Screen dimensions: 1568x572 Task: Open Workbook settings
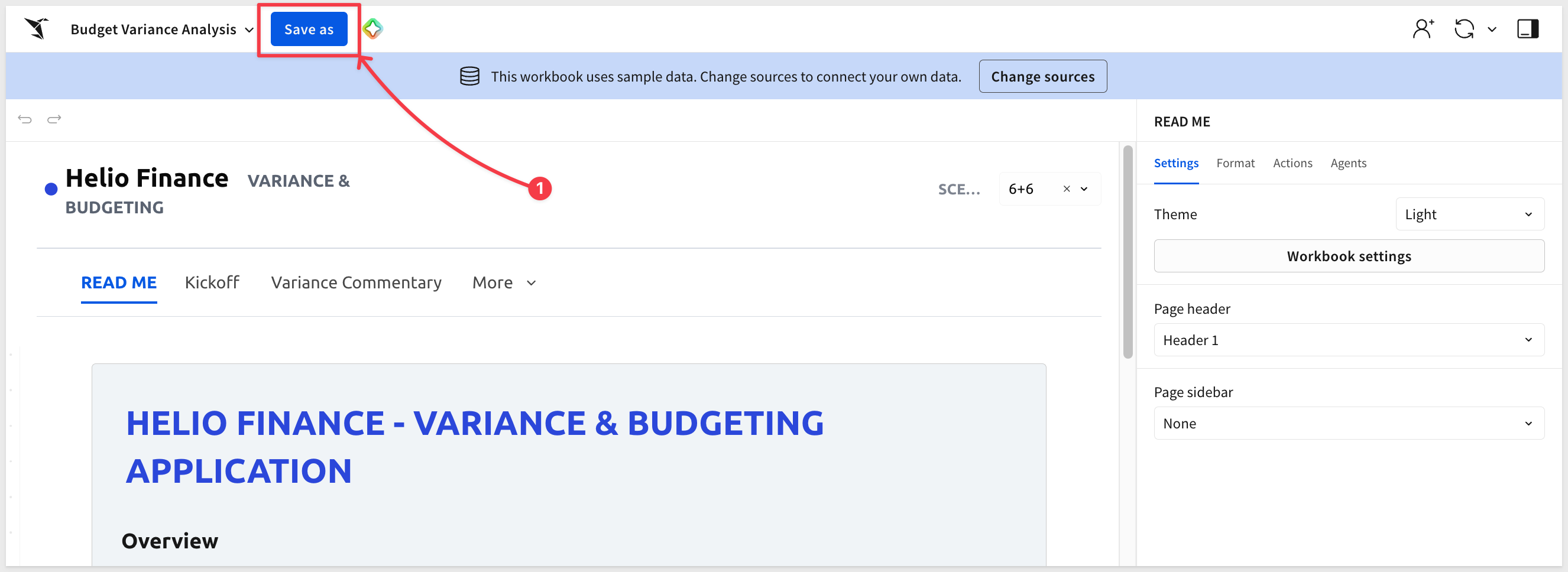[1348, 256]
